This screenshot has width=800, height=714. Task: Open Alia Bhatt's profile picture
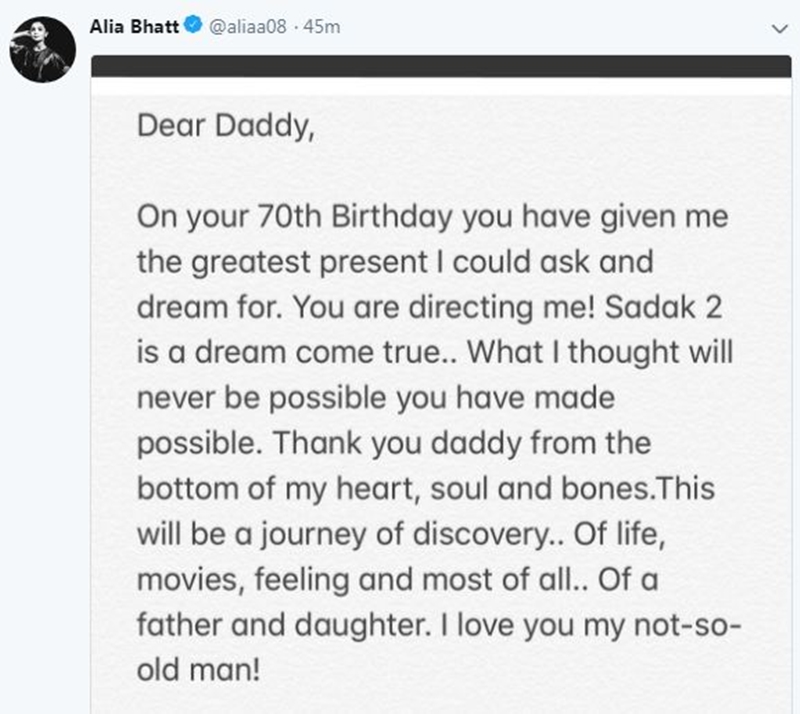tap(43, 50)
